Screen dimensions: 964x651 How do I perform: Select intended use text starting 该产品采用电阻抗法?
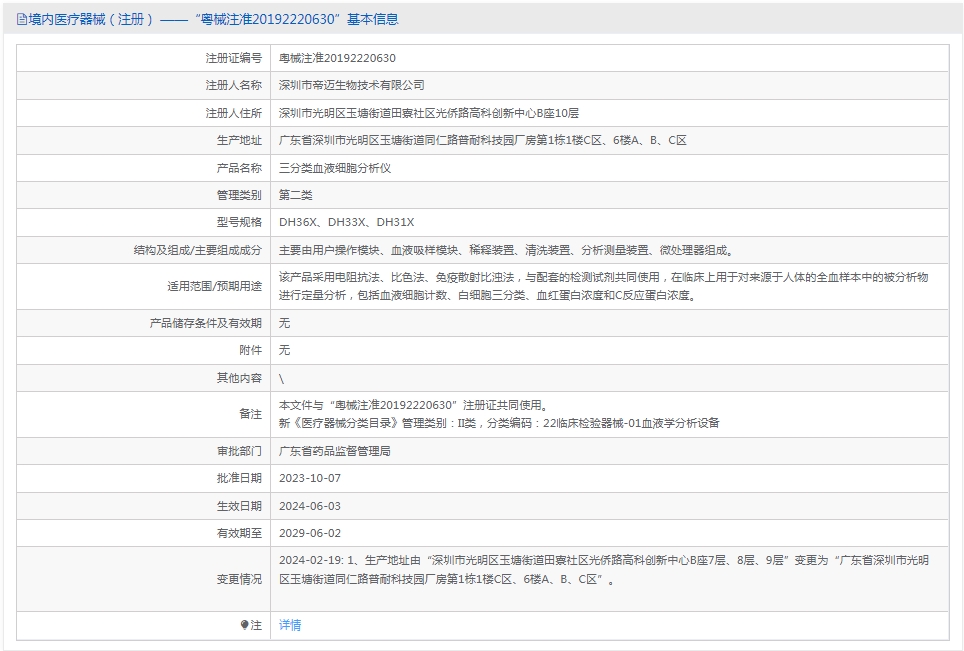click(604, 286)
